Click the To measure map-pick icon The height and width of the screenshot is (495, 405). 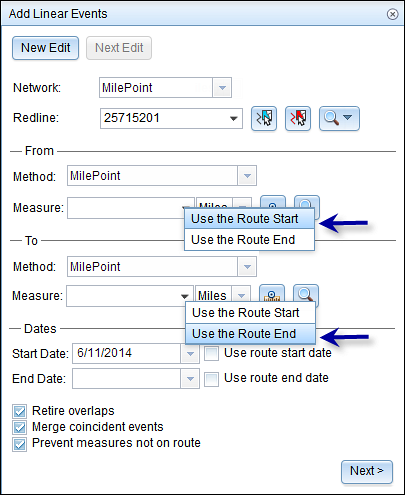272,294
